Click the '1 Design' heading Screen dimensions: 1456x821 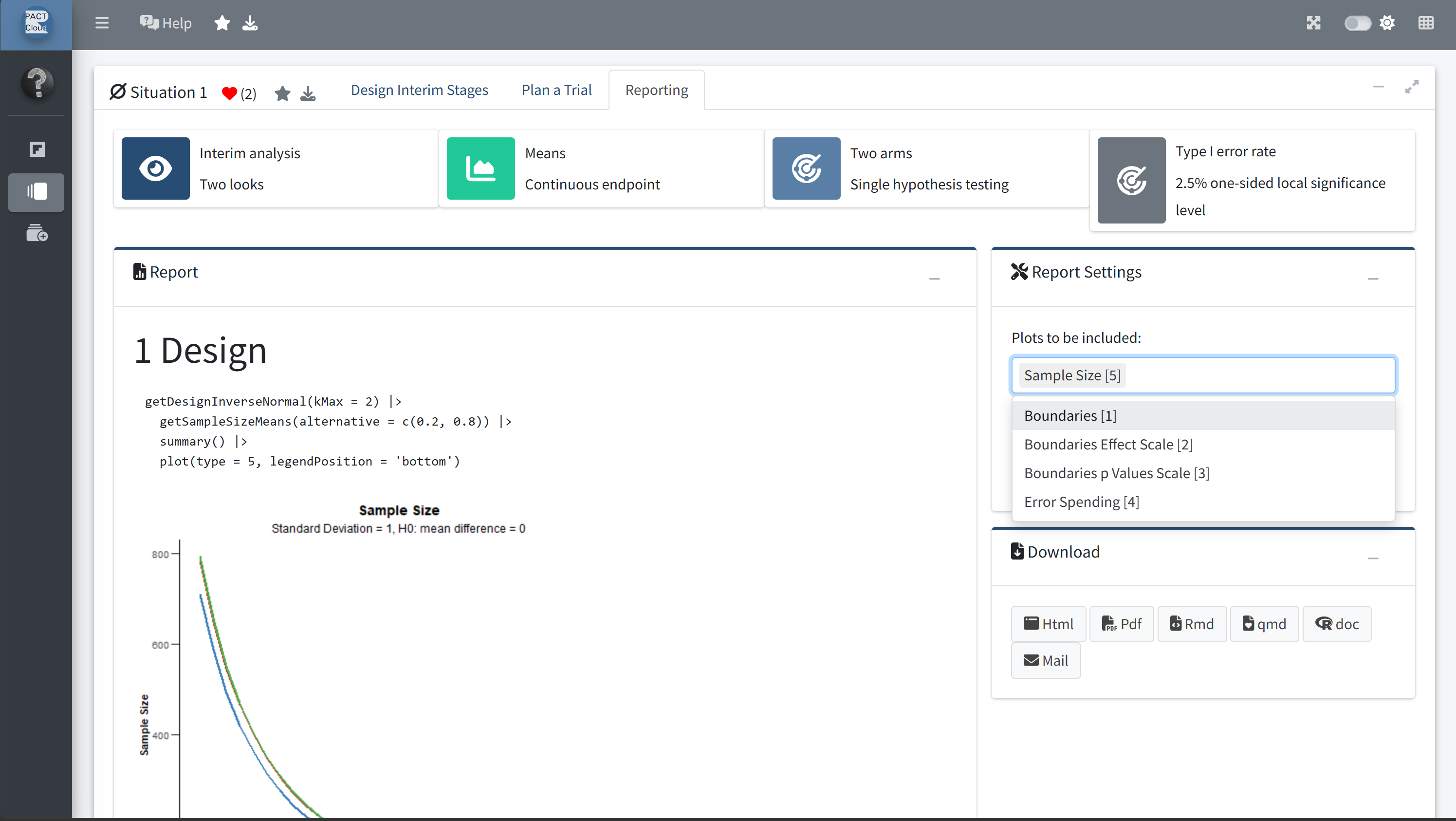200,350
